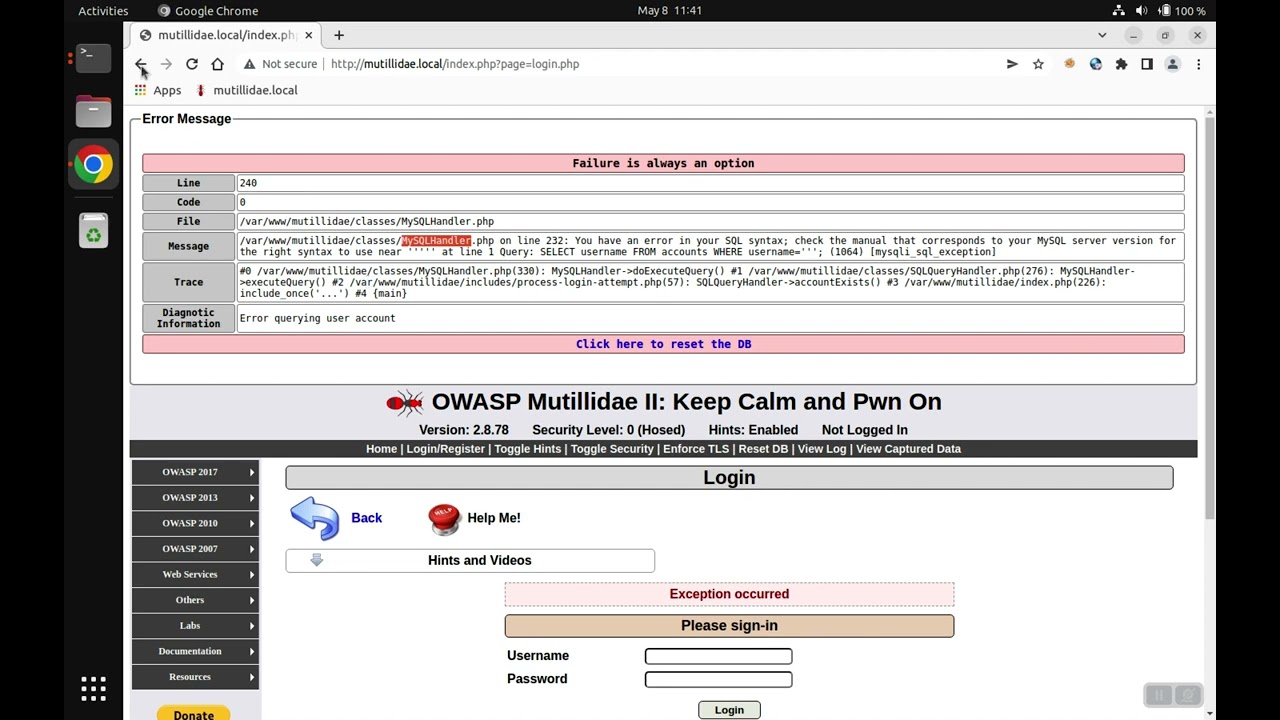
Task: Expand the OWASP 2017 menu
Action: [195, 472]
